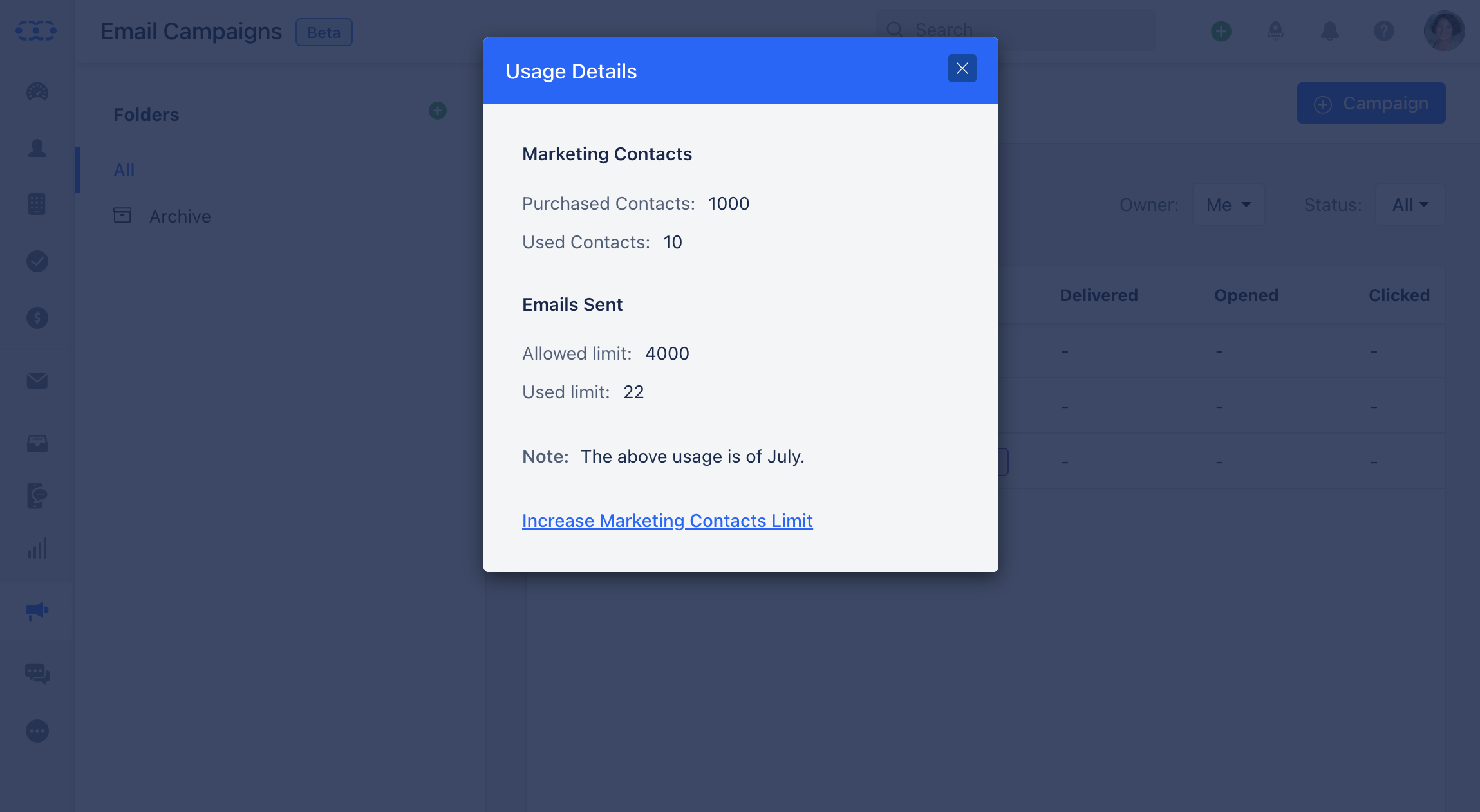Open Tasks checkmark icon in sidebar
Viewport: 1480px width, 812px height.
37,261
